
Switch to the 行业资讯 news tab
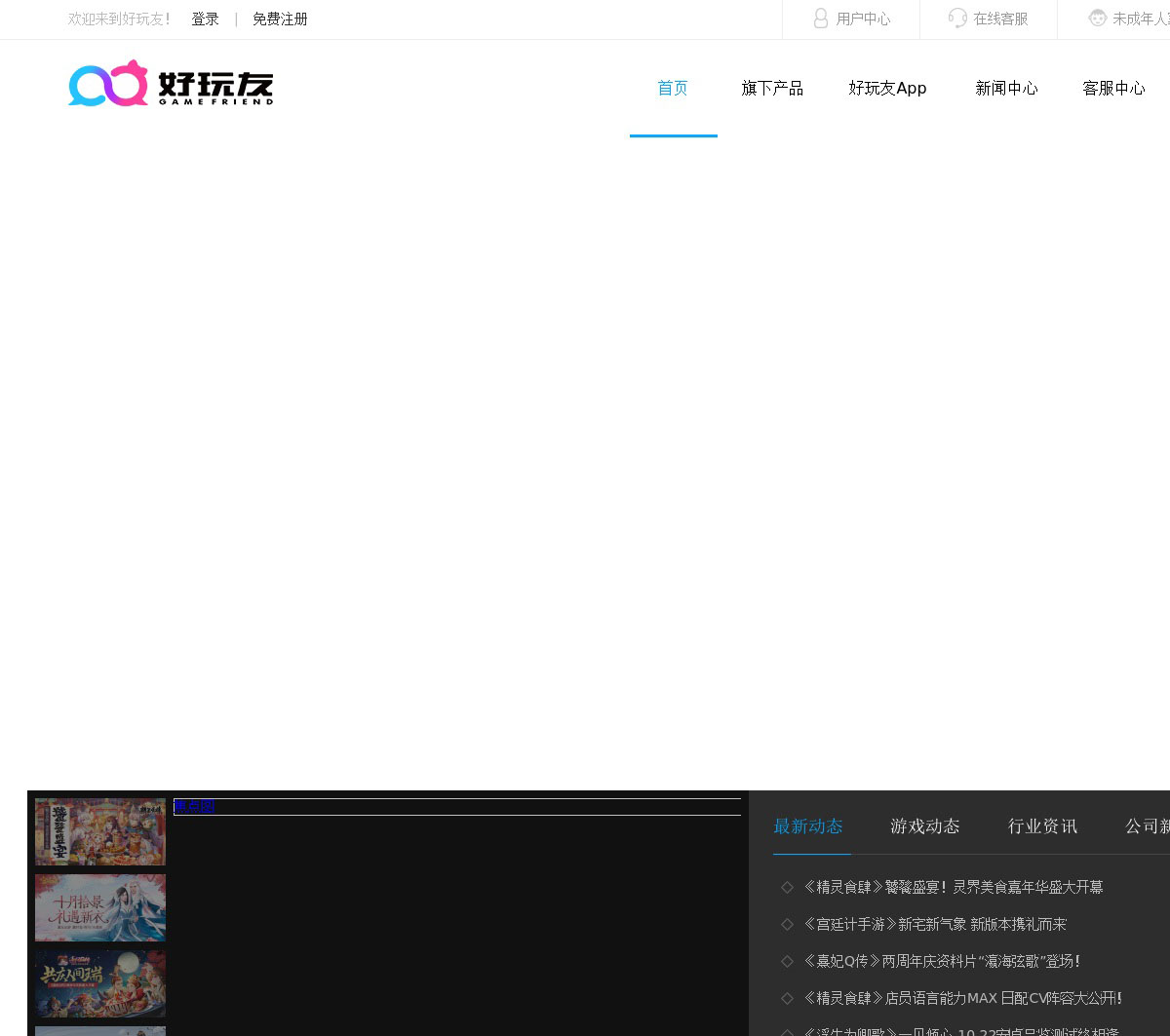1042,826
